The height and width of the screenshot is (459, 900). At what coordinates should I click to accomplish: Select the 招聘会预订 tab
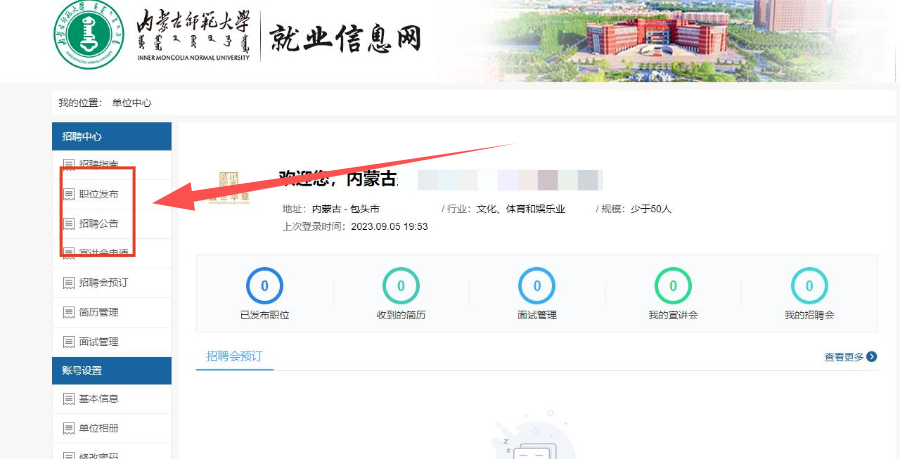[234, 356]
